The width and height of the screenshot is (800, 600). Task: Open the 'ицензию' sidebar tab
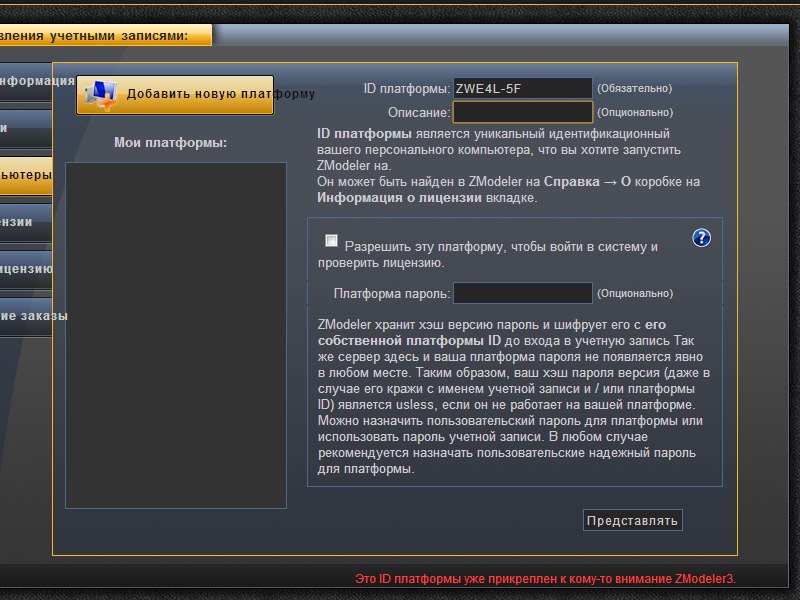pos(26,269)
